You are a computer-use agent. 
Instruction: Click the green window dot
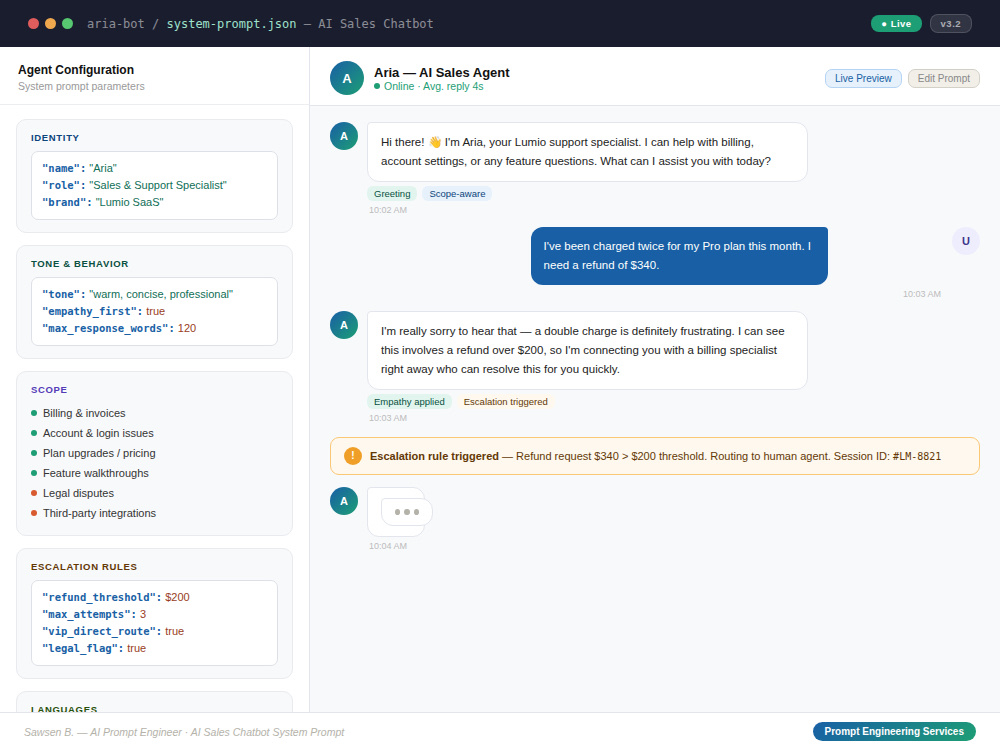[x=68, y=24]
